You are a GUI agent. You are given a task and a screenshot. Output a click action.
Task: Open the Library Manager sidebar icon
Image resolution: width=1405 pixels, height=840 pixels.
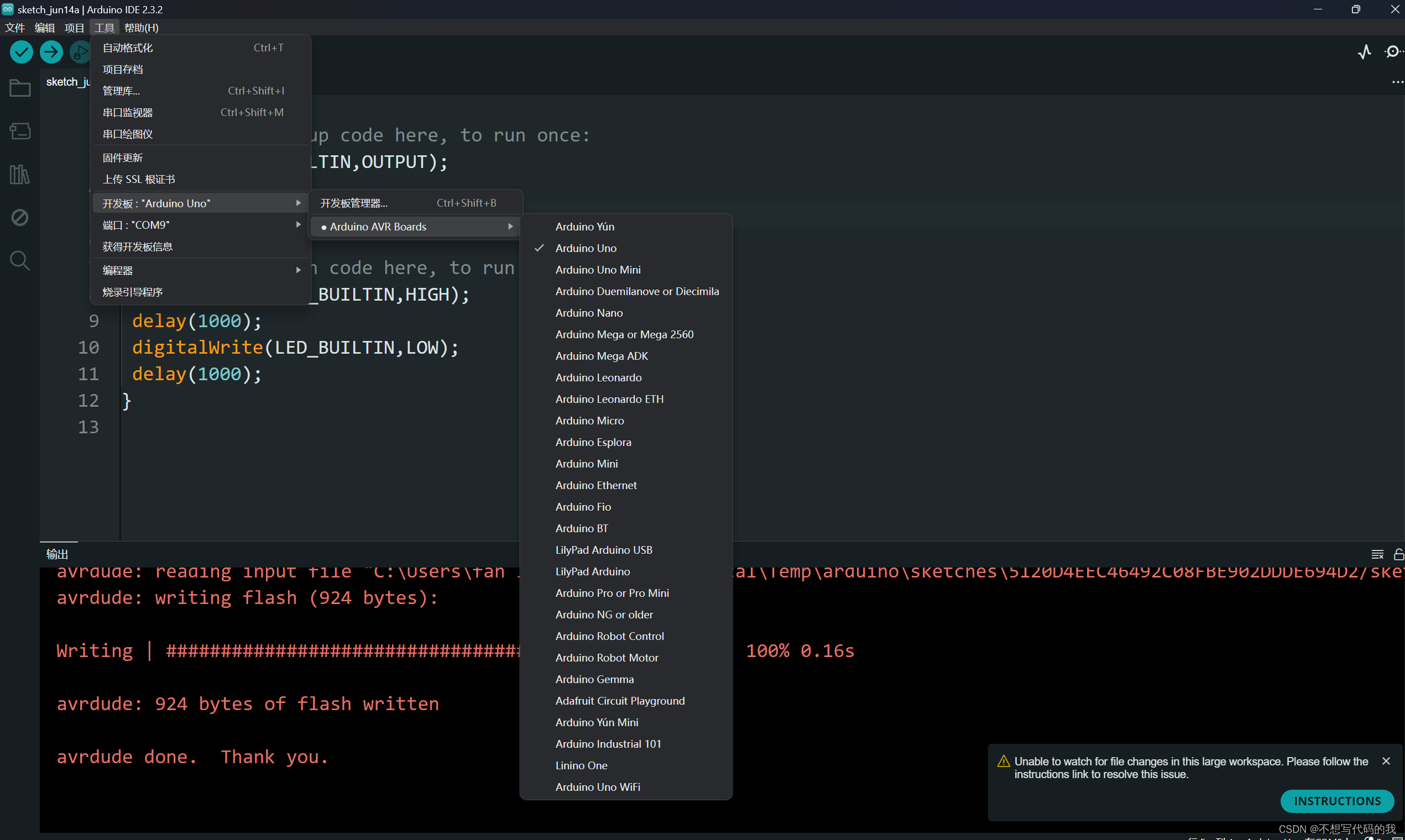pyautogui.click(x=20, y=174)
